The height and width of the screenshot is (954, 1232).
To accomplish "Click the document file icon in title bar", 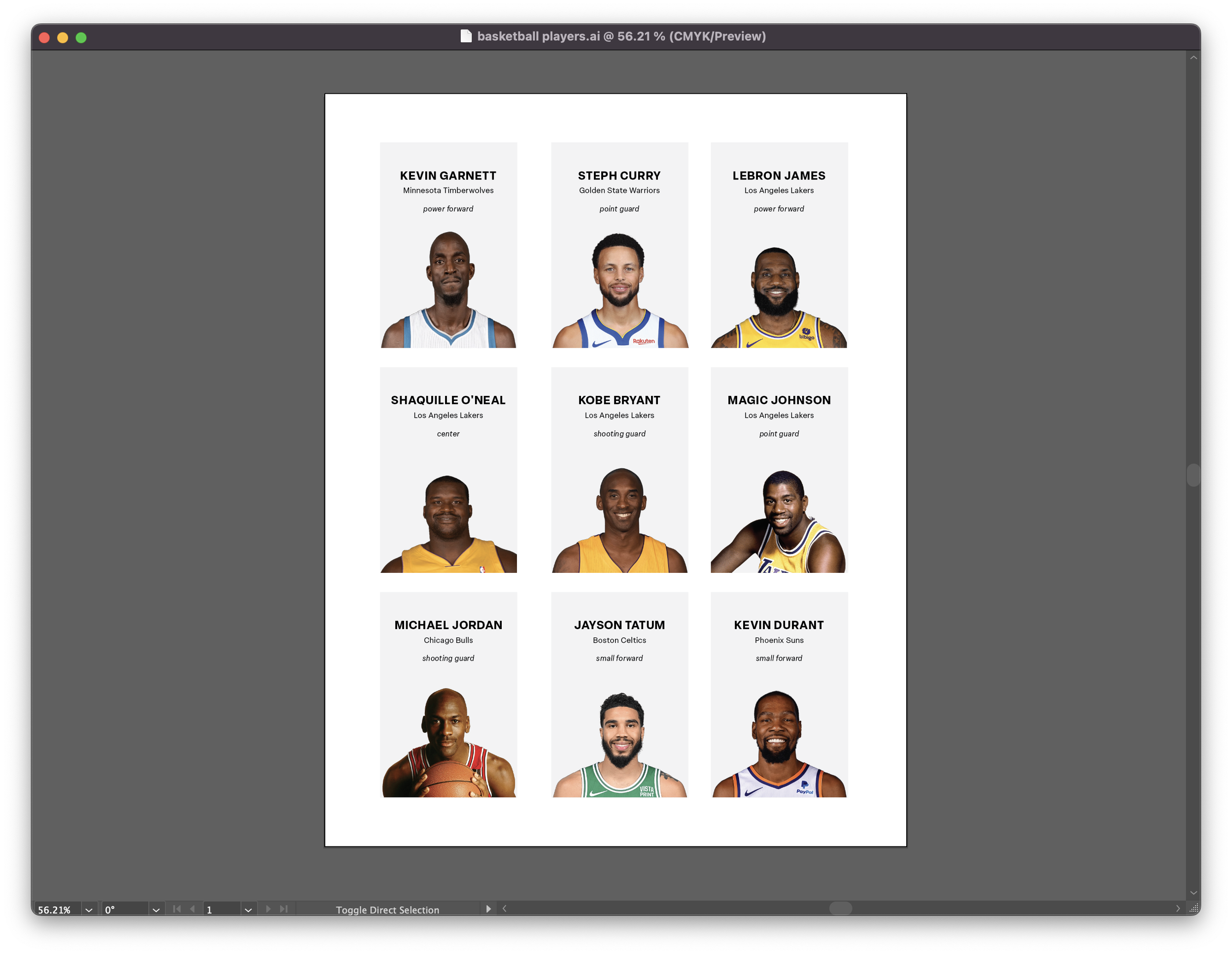I will point(465,36).
